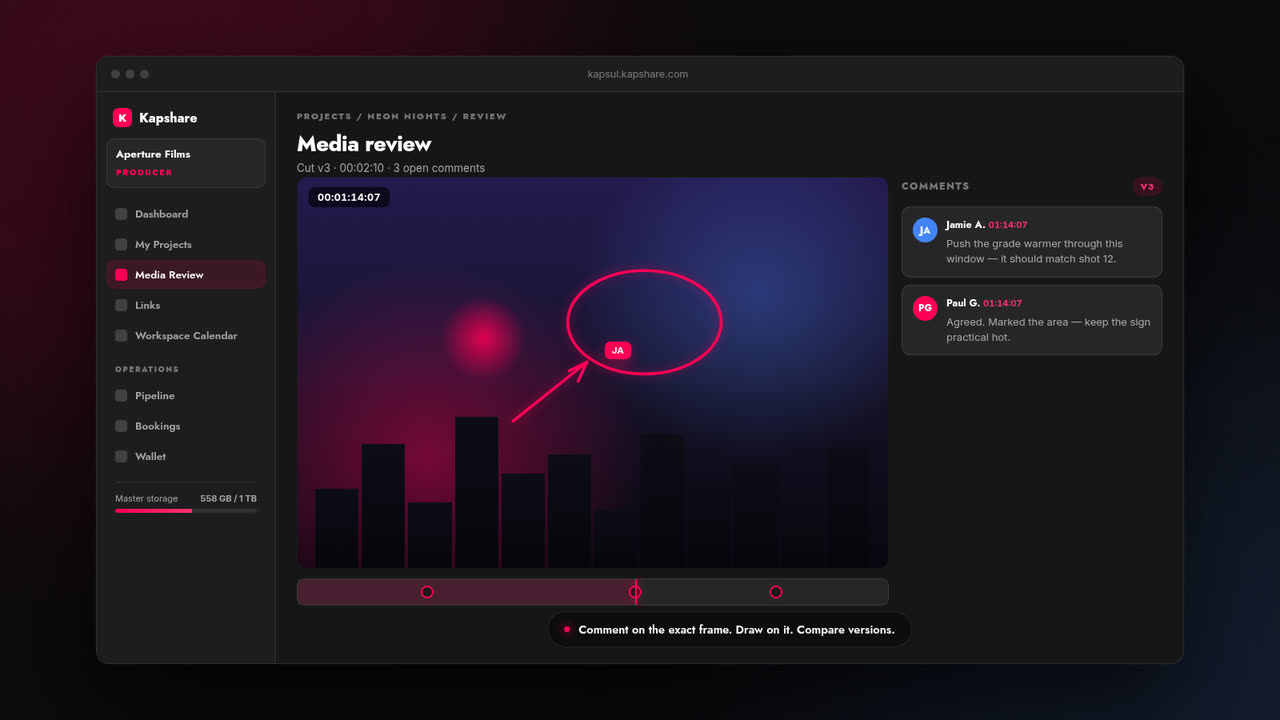1280x720 pixels.
Task: Open Bookings in the sidebar
Action: pos(186,426)
